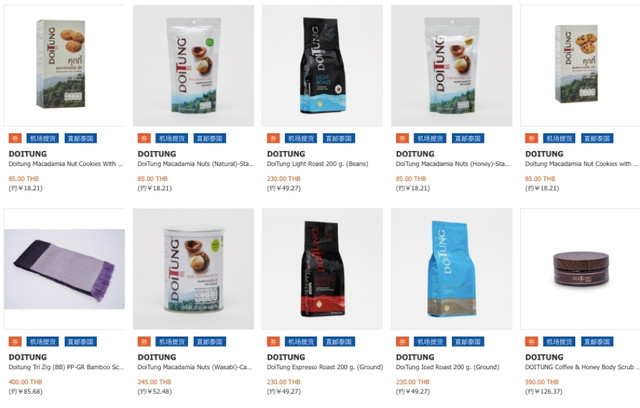Open the Macadamia Nuts (Wasabi) can image
This screenshot has height=408, width=640.
(x=193, y=269)
